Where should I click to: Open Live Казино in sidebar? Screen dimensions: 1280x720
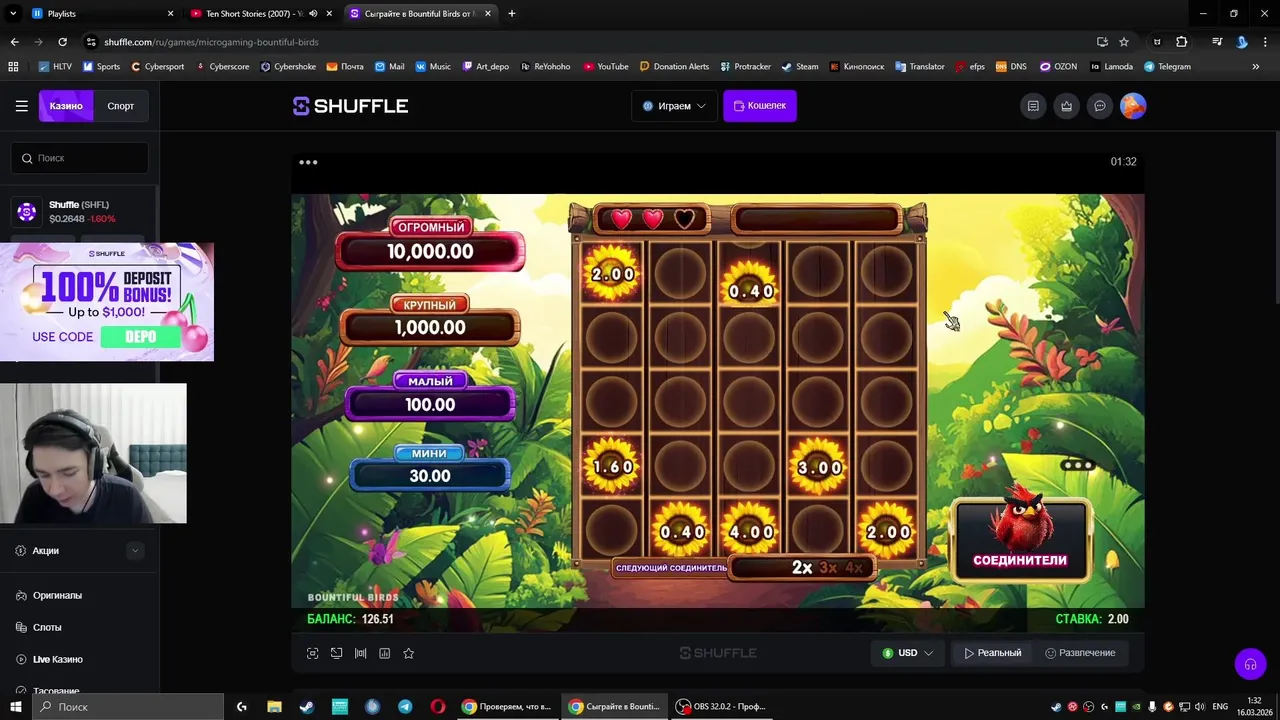point(57,659)
